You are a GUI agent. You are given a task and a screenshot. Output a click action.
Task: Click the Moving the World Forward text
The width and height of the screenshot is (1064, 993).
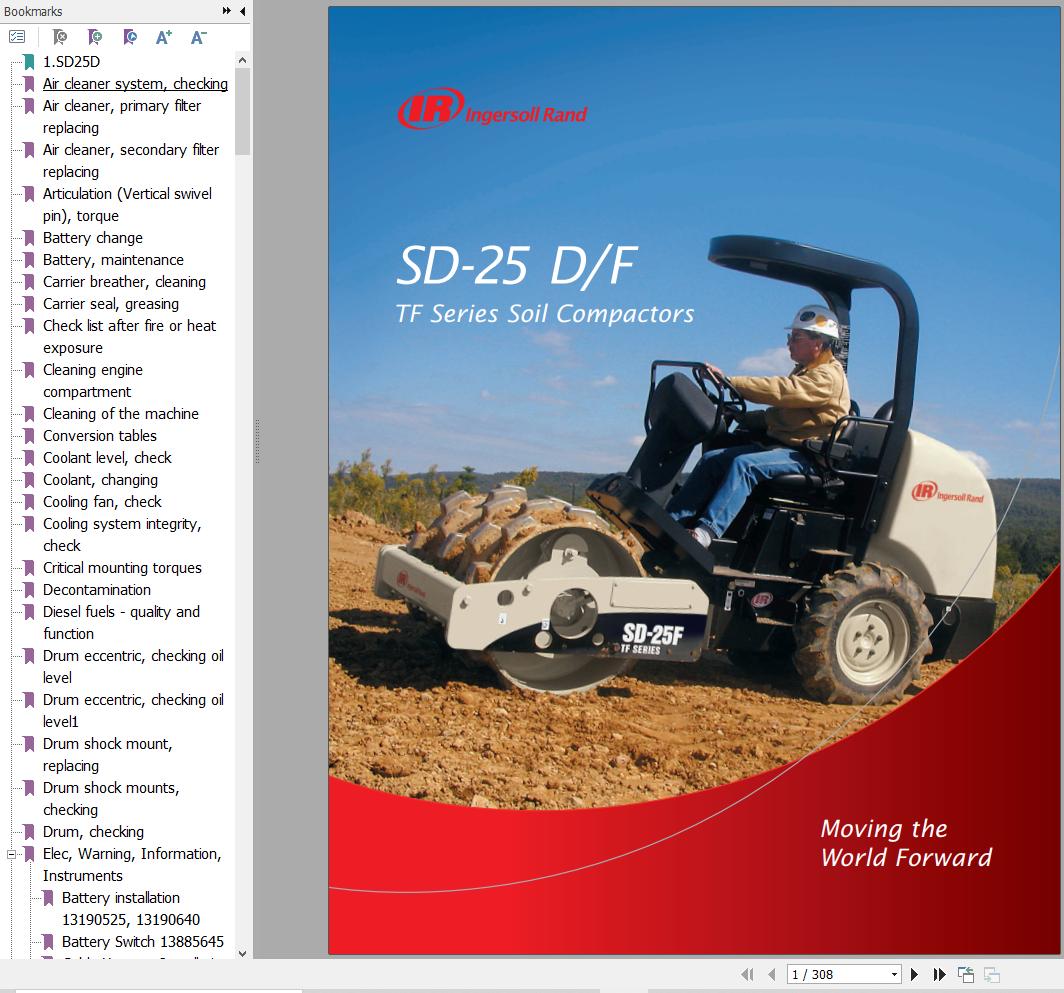tap(906, 843)
